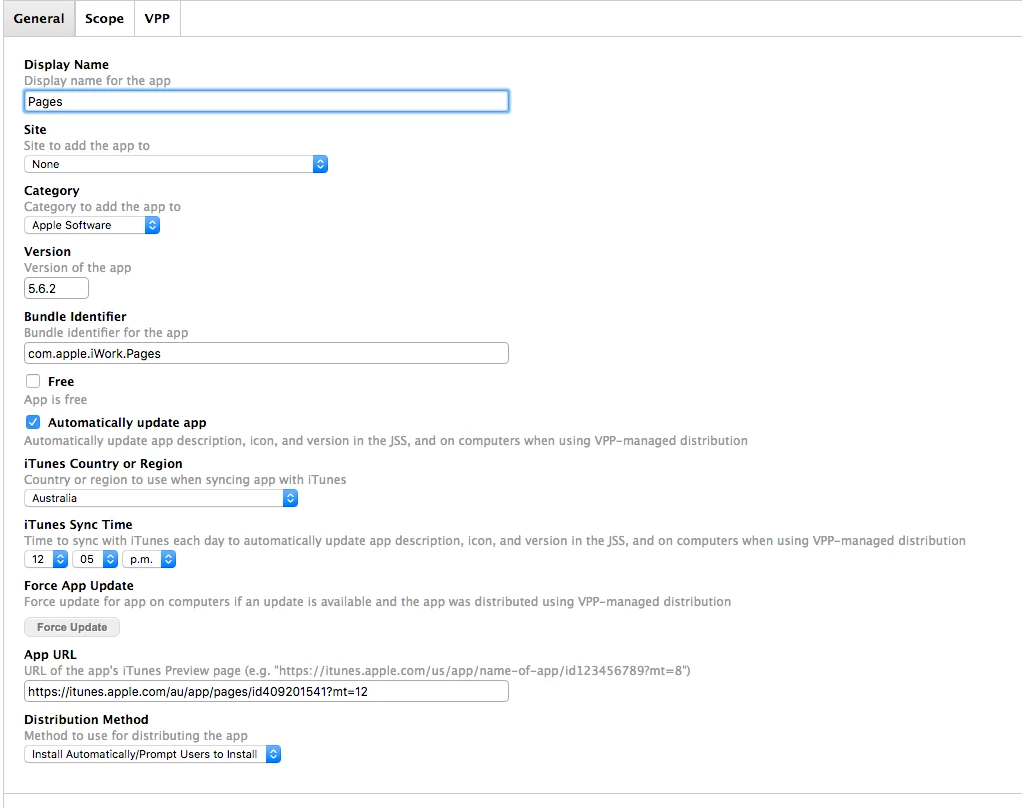The width and height of the screenshot is (1022, 808).
Task: Click the Automatically update app label text
Action: tap(127, 423)
